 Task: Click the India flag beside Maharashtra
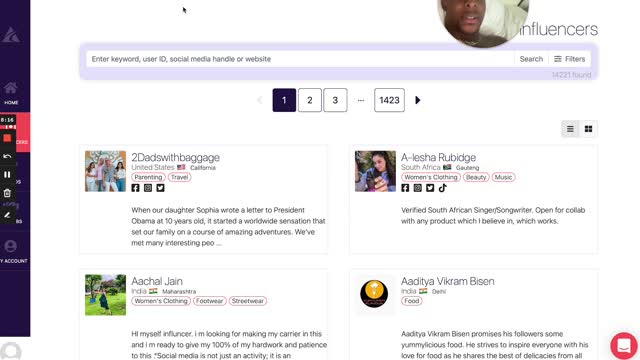[153, 291]
